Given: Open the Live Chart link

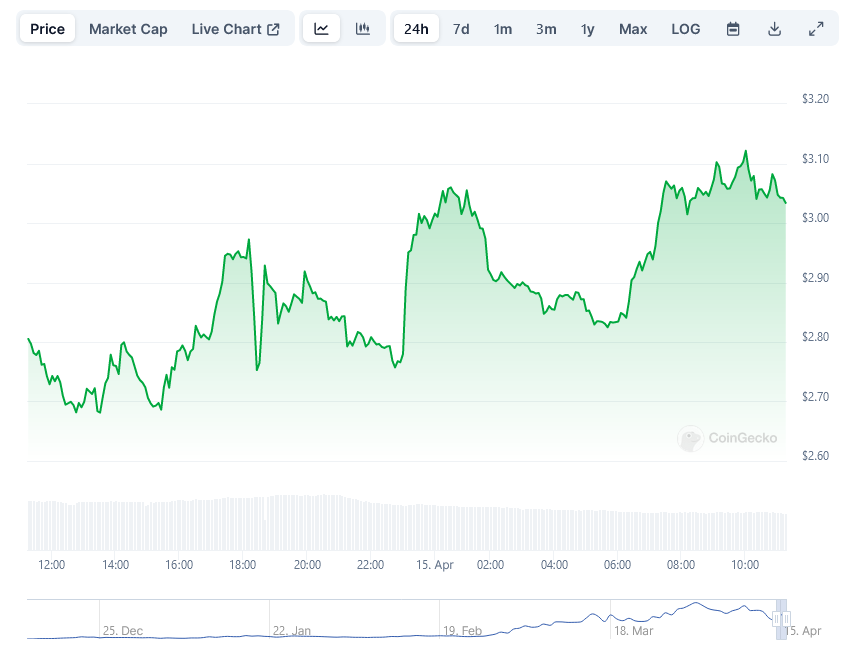Looking at the screenshot, I should [x=236, y=29].
